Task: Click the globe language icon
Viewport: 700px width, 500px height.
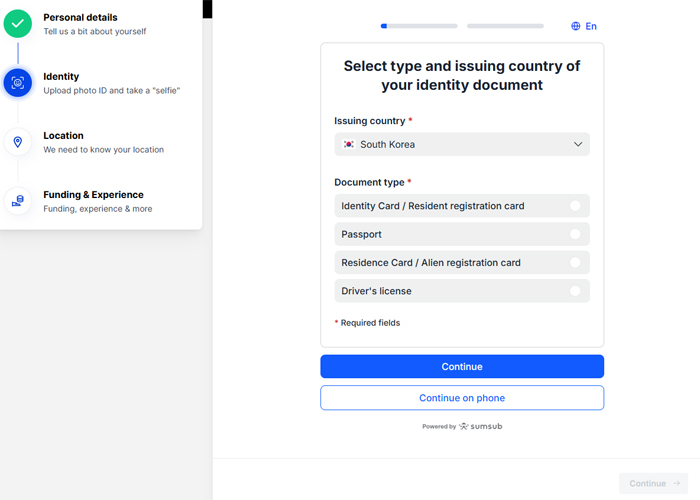Action: click(x=576, y=26)
